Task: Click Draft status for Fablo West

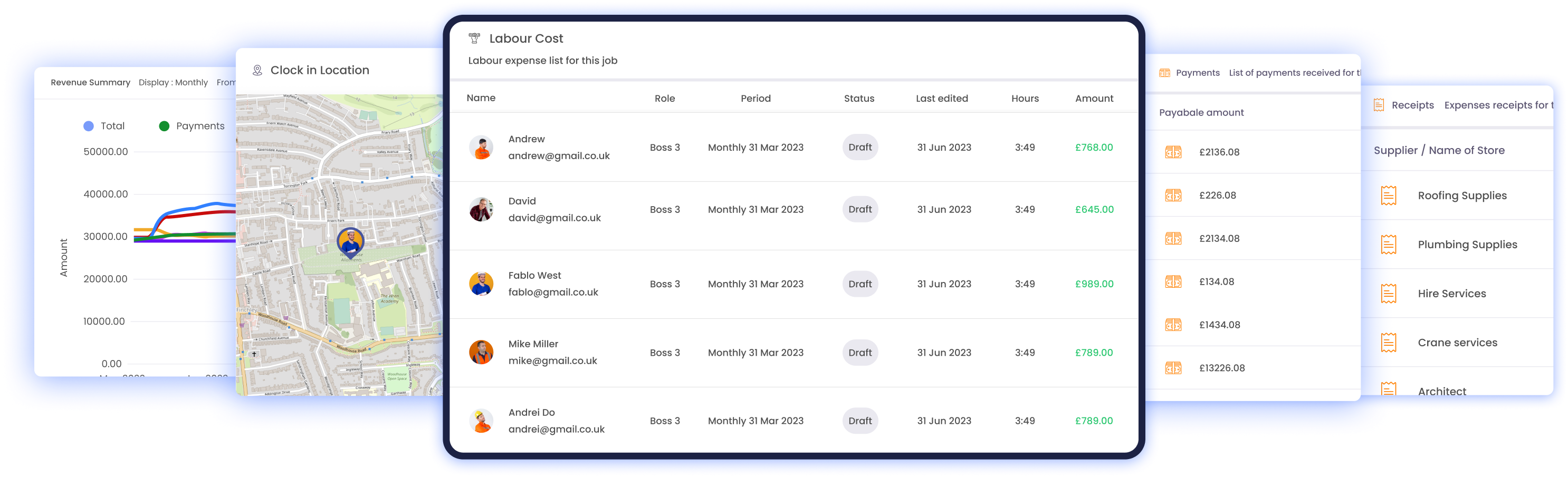Action: (x=859, y=284)
